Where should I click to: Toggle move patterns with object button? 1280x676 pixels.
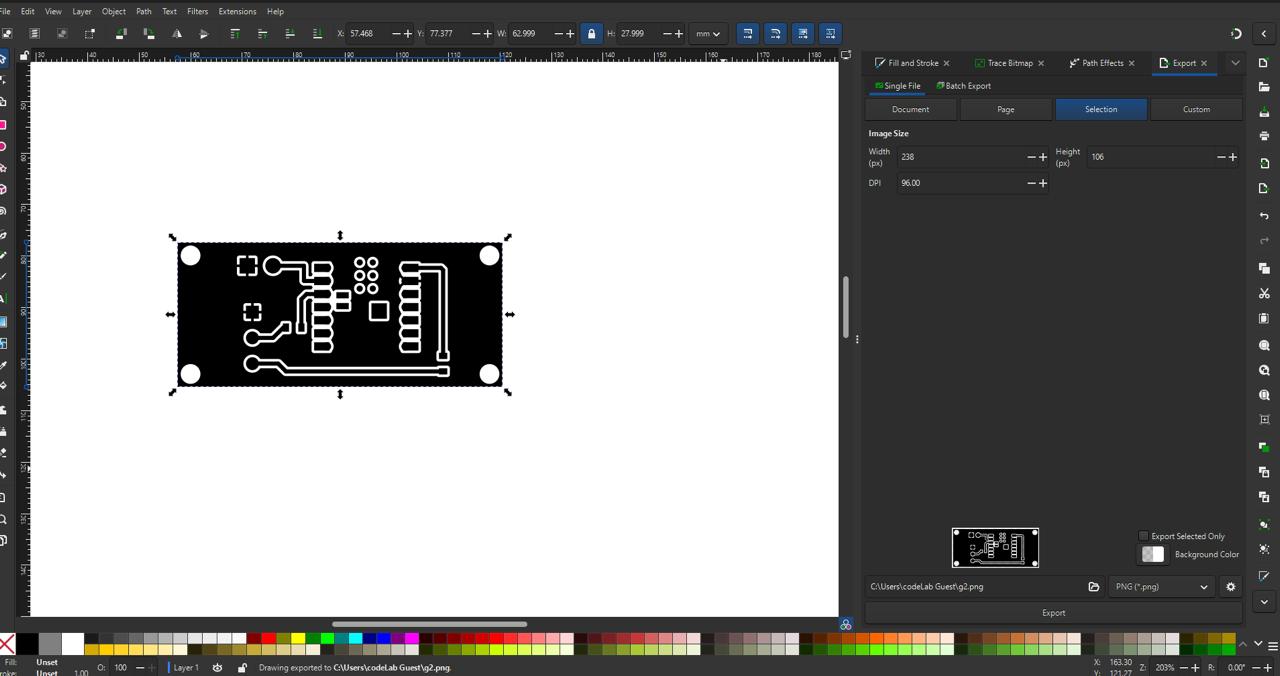[831, 33]
